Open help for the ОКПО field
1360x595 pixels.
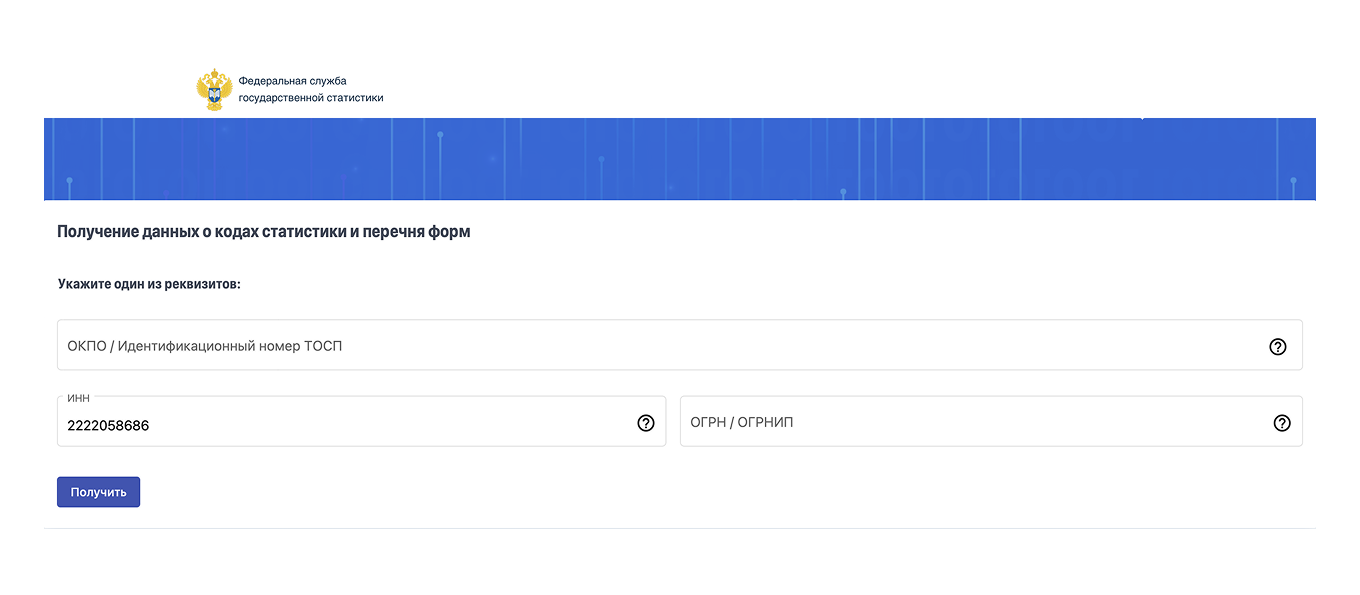[1277, 347]
